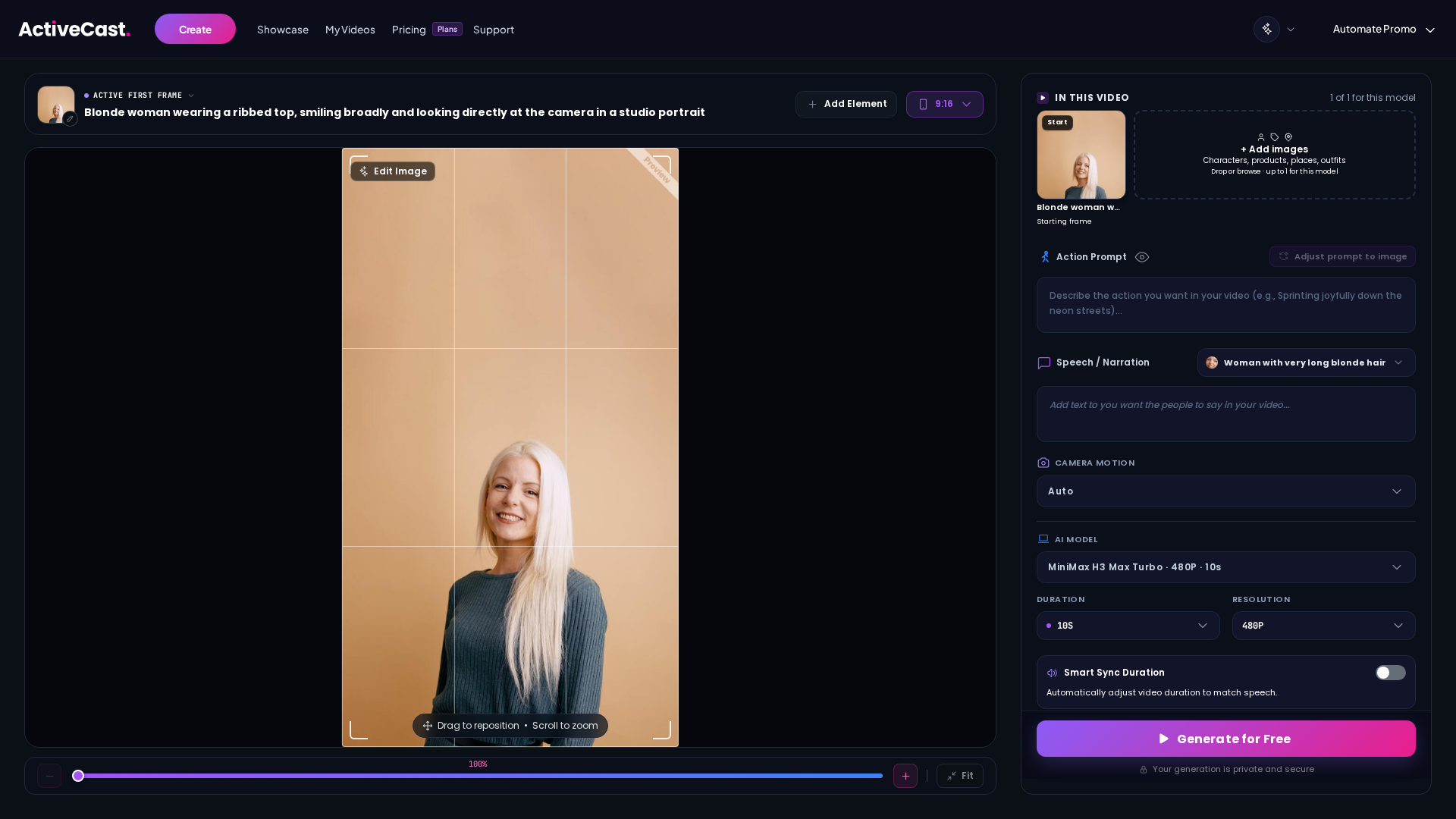The height and width of the screenshot is (819, 1456).
Task: Click the camera icon beside Camera Motion
Action: 1043,463
